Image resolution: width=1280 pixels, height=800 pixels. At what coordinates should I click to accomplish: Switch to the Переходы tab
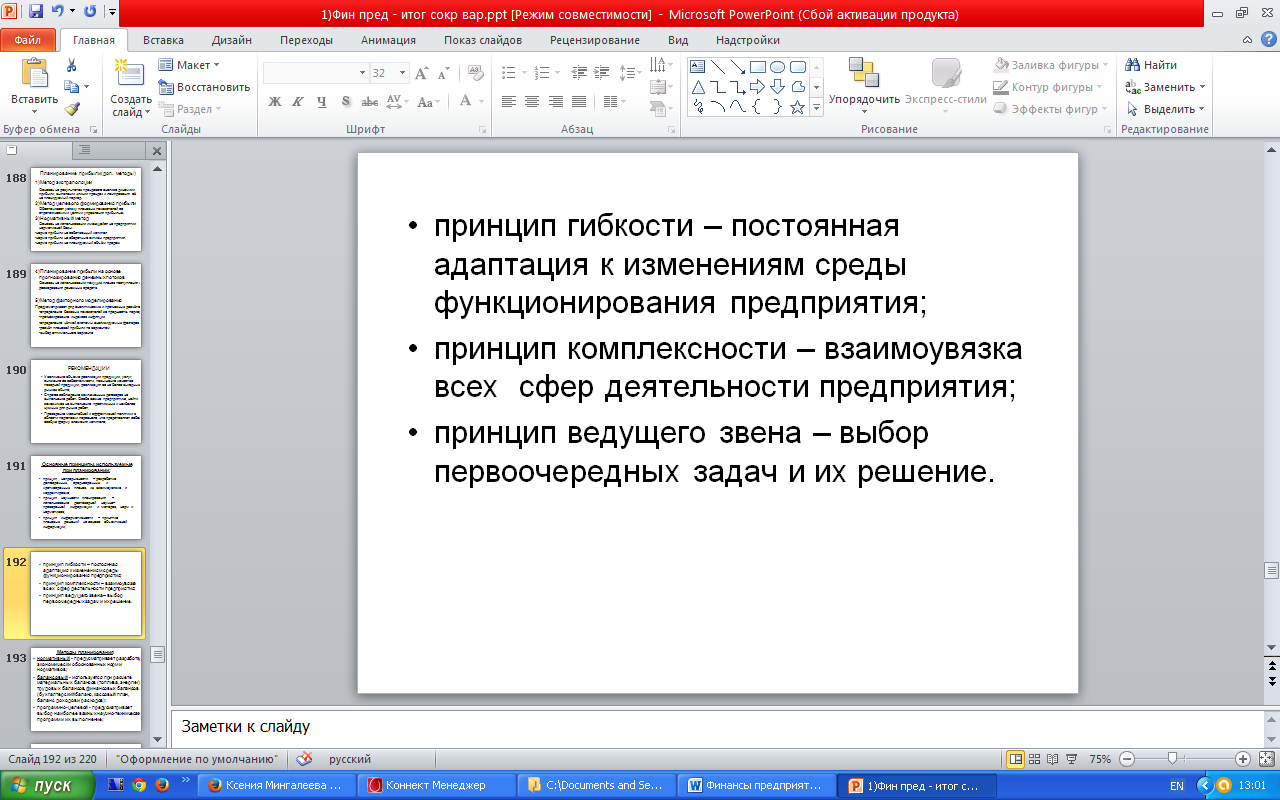(x=307, y=40)
